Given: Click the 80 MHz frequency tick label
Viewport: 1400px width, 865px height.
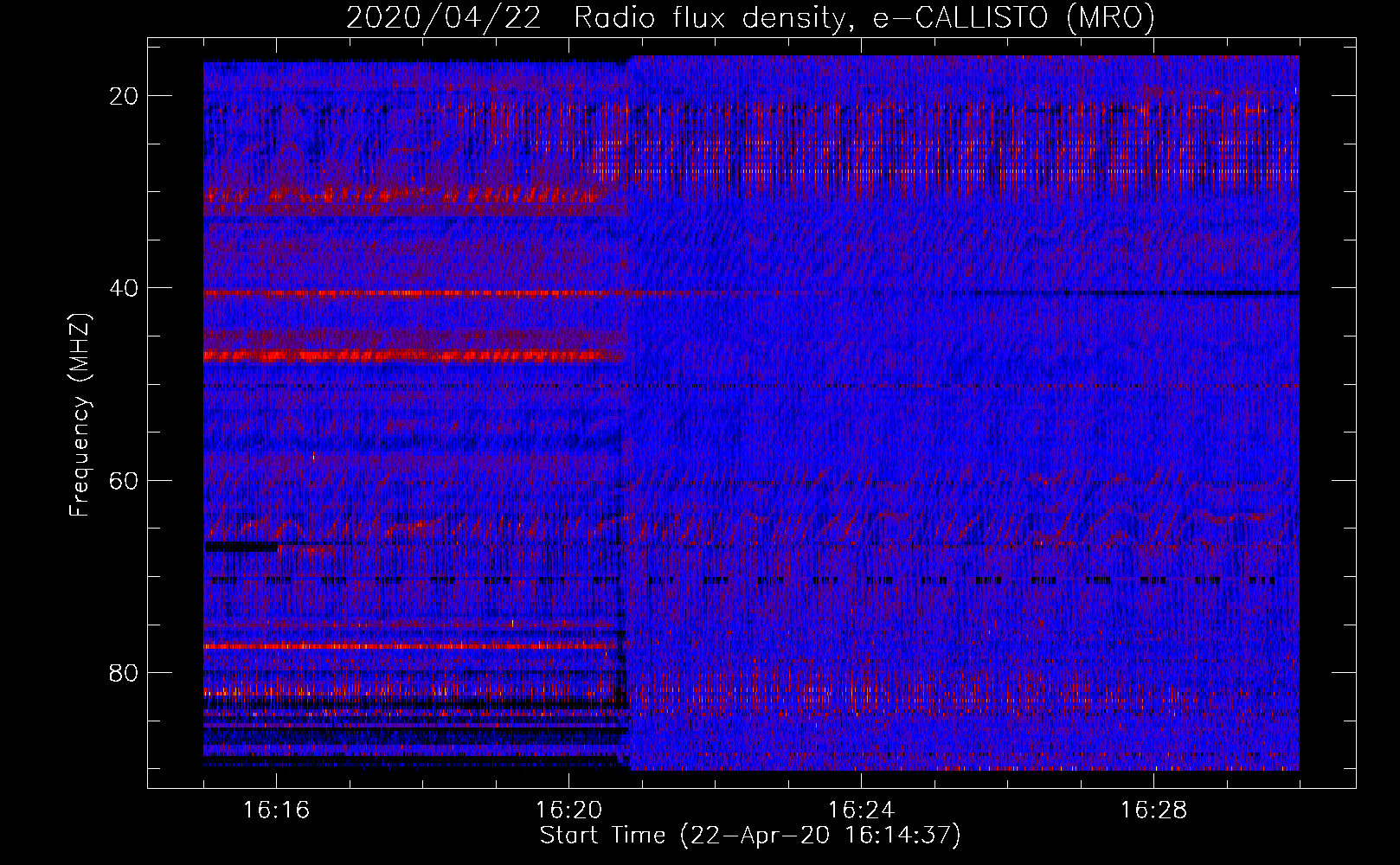Looking at the screenshot, I should [x=124, y=673].
